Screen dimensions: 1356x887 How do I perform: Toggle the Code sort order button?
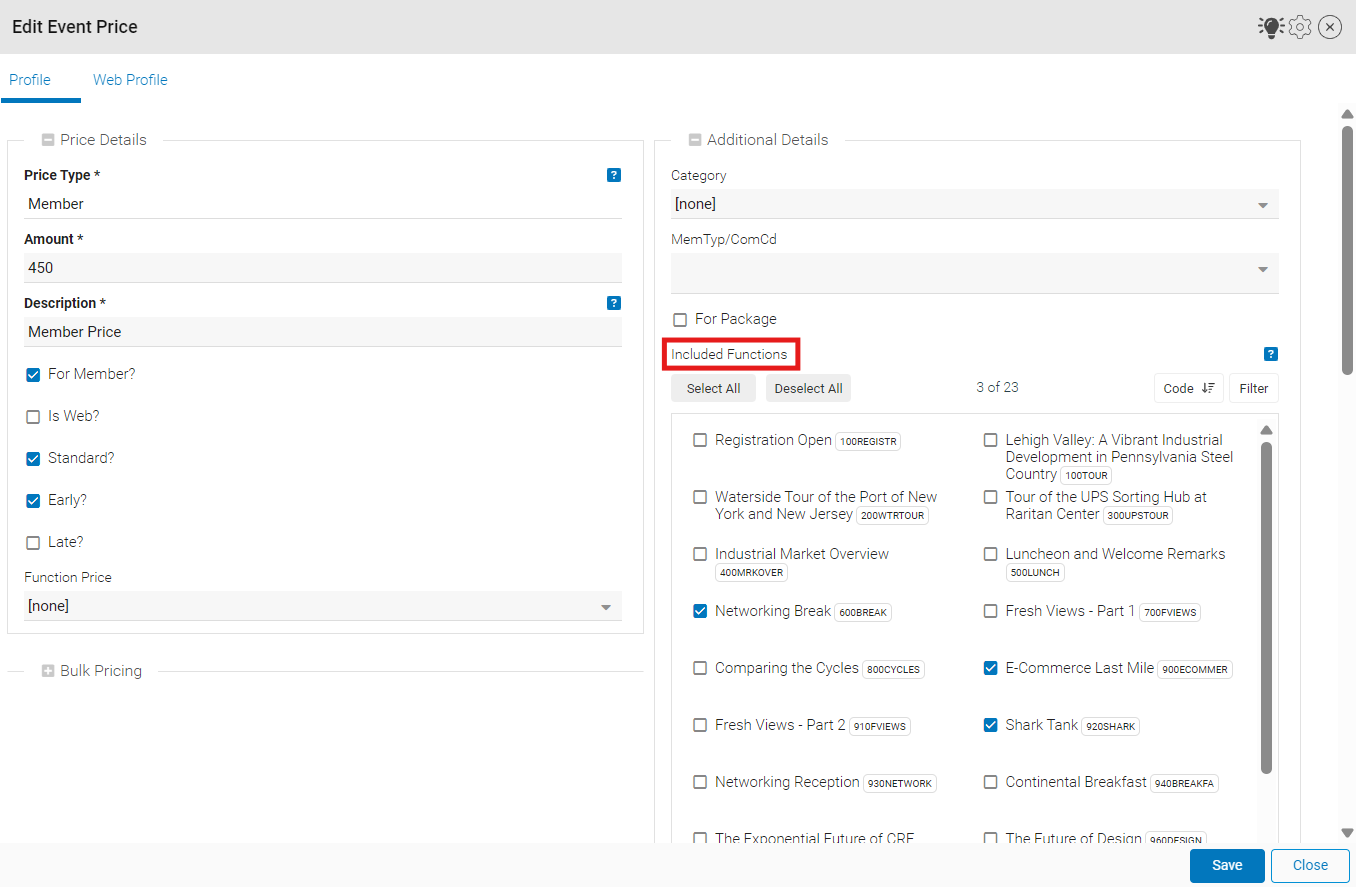coord(1188,388)
